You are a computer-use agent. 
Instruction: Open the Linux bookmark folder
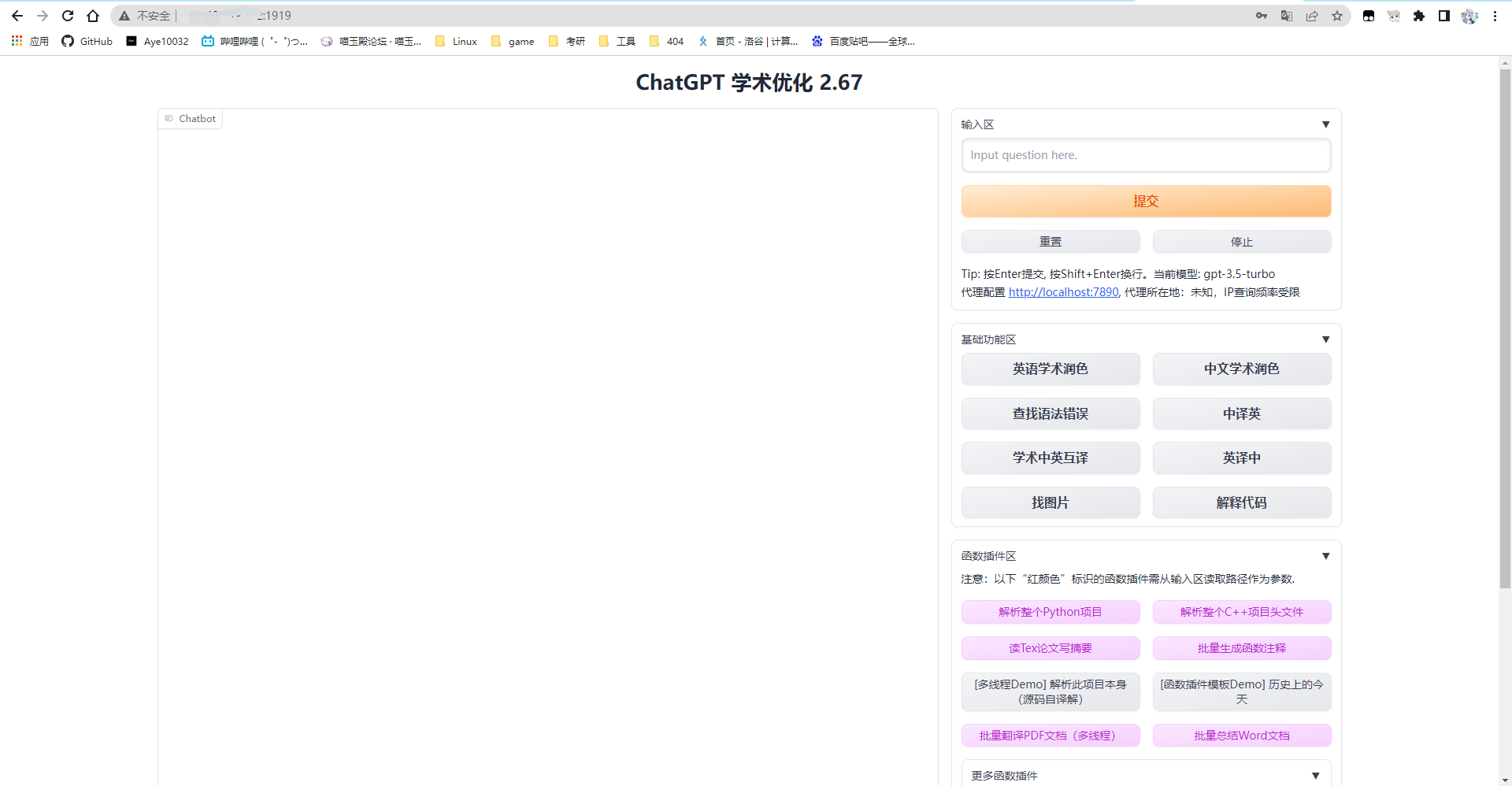click(x=456, y=41)
